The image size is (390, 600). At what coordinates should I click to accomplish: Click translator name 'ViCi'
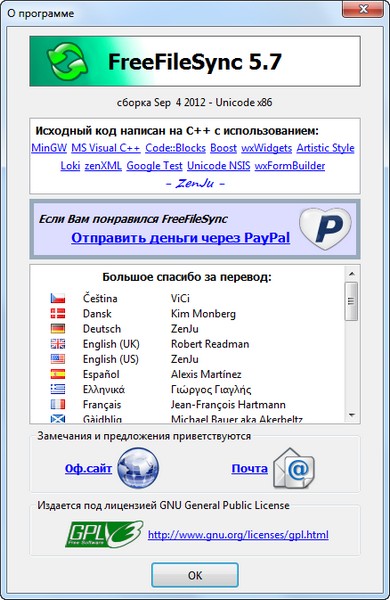(180, 298)
